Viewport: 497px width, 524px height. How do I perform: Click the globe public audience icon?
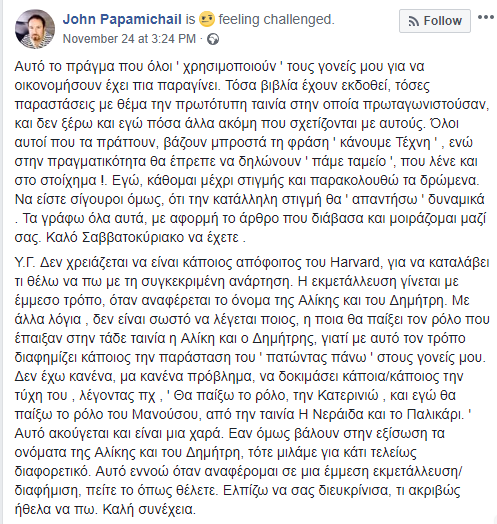pos(213,39)
